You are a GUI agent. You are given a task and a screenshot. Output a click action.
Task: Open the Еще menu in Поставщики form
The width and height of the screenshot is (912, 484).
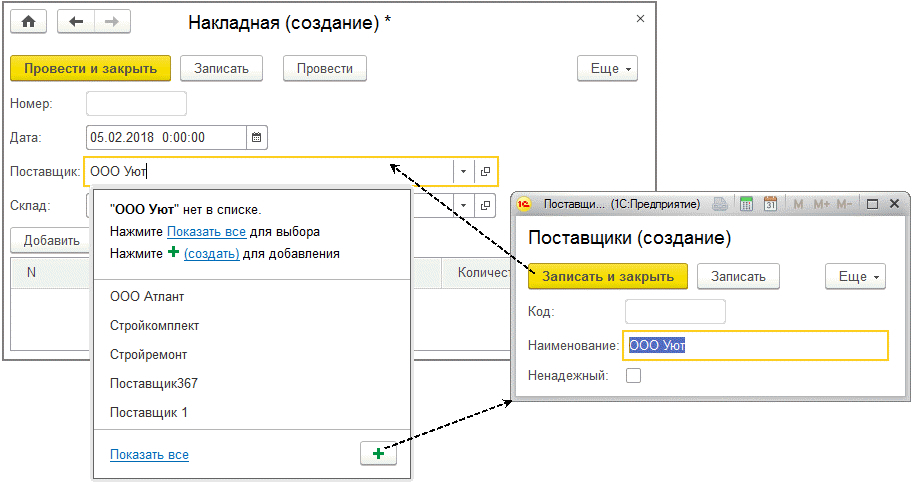854,276
